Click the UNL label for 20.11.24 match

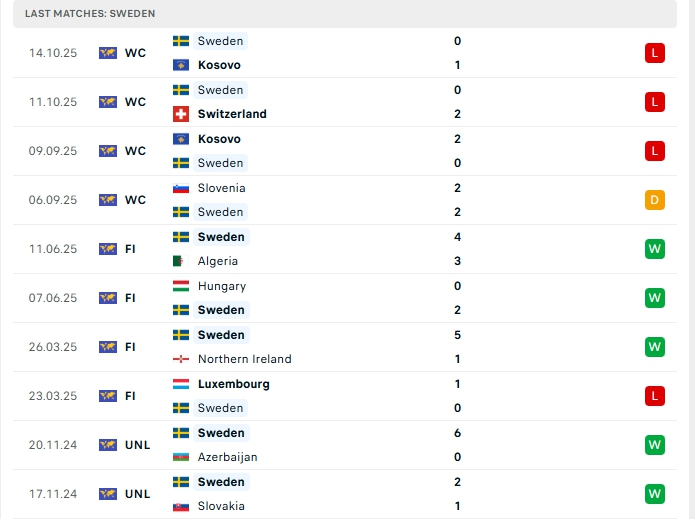coord(137,445)
